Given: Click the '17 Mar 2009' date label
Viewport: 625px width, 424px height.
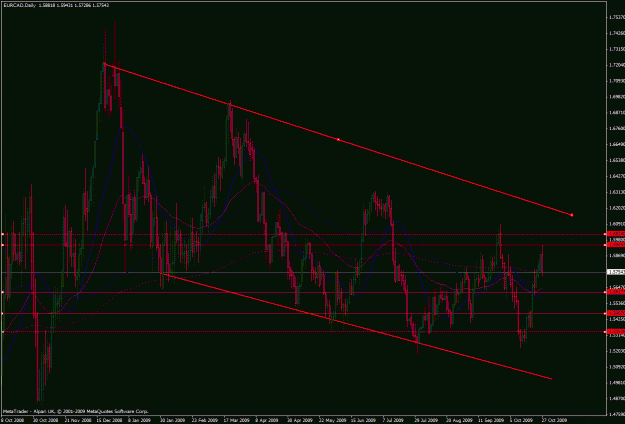Looking at the screenshot, I should click(x=236, y=420).
